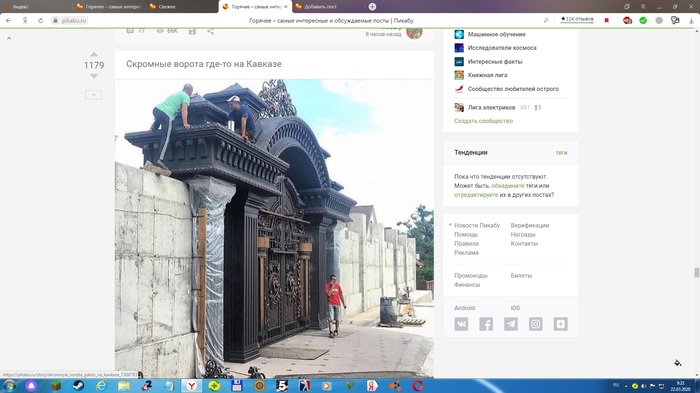Upvote the Caucasus gates post
The image size is (700, 393).
[94, 54]
